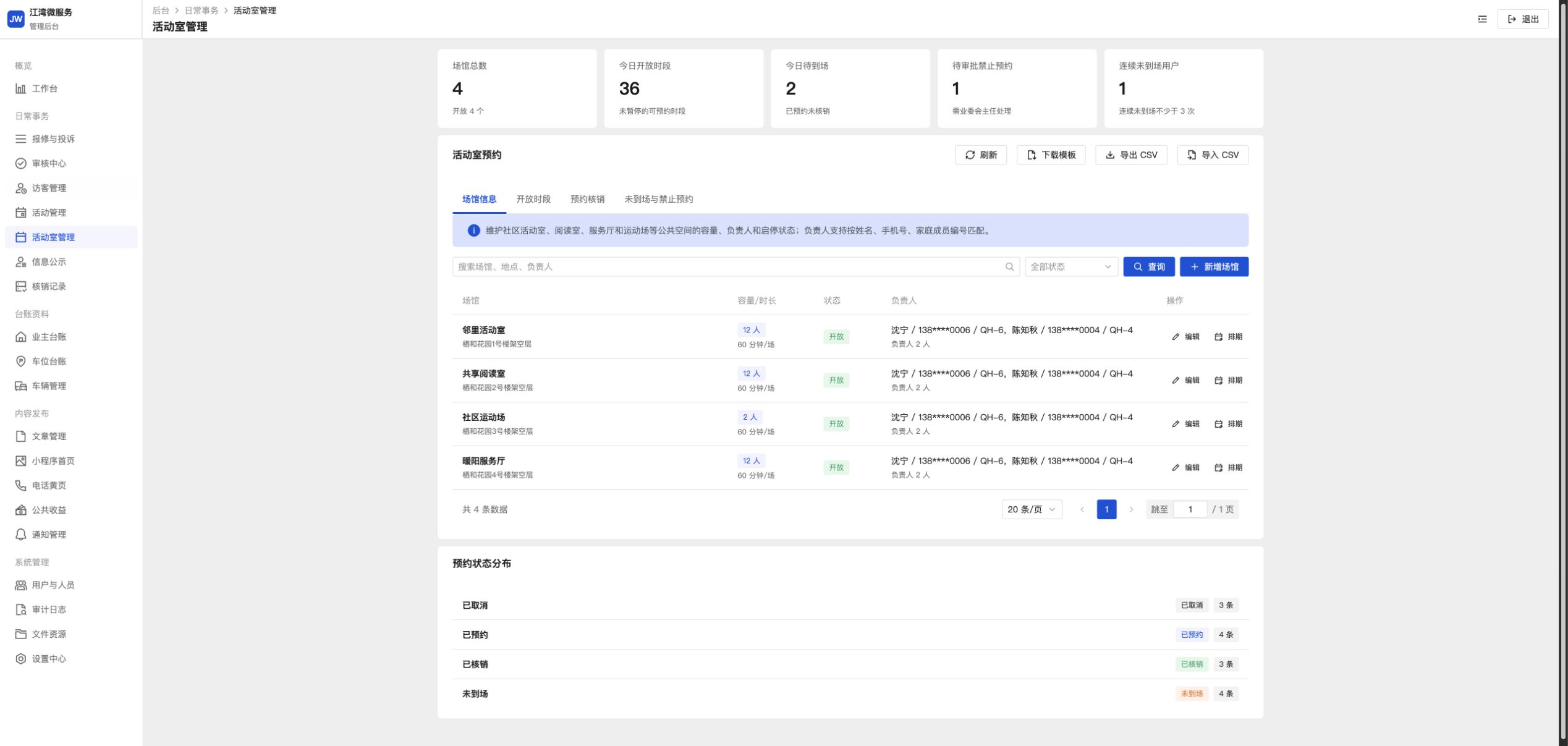1568x746 pixels.
Task: Open 访客管理 sidebar item
Action: 71,188
